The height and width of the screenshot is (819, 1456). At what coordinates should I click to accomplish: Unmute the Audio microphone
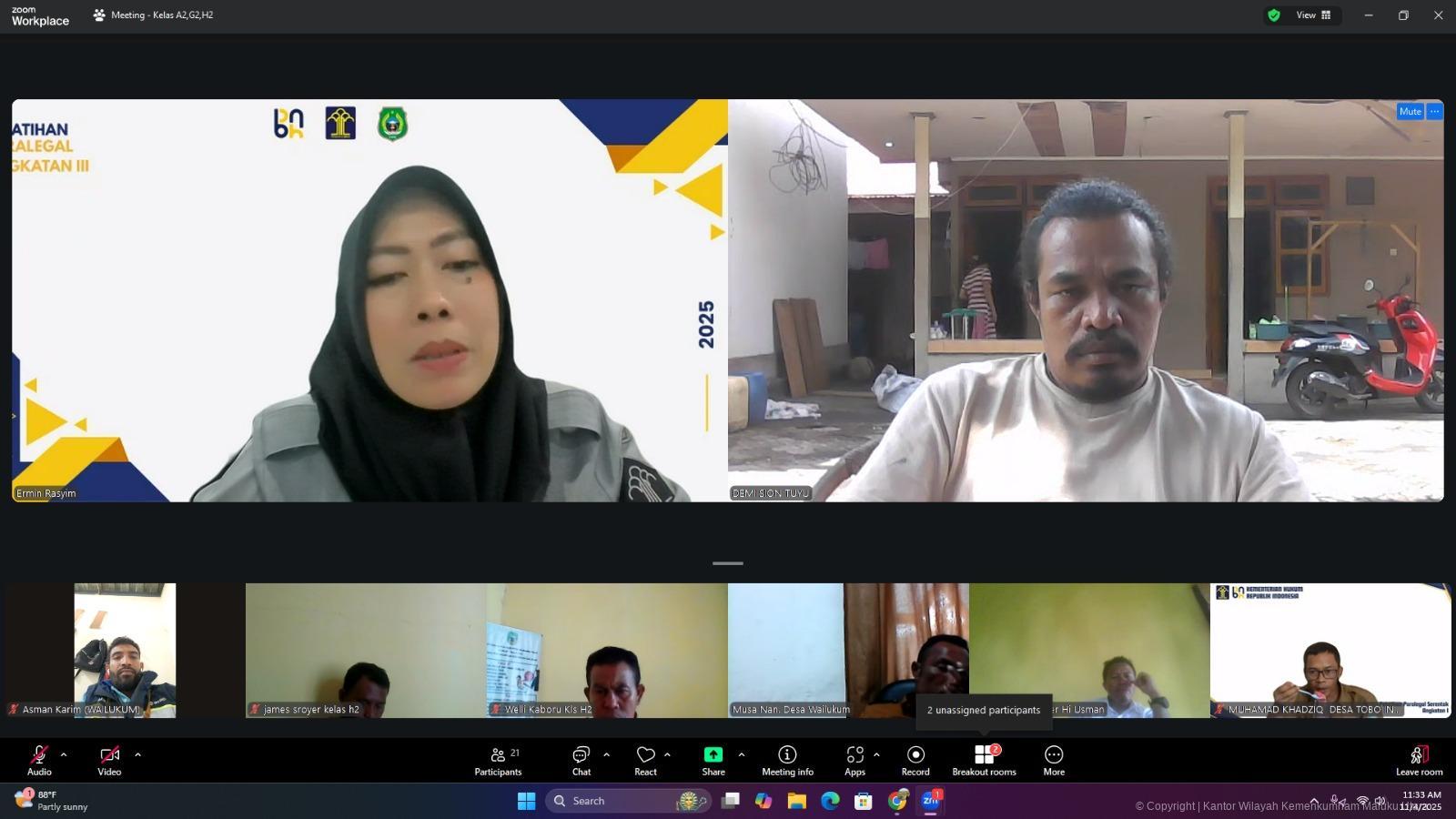click(39, 761)
